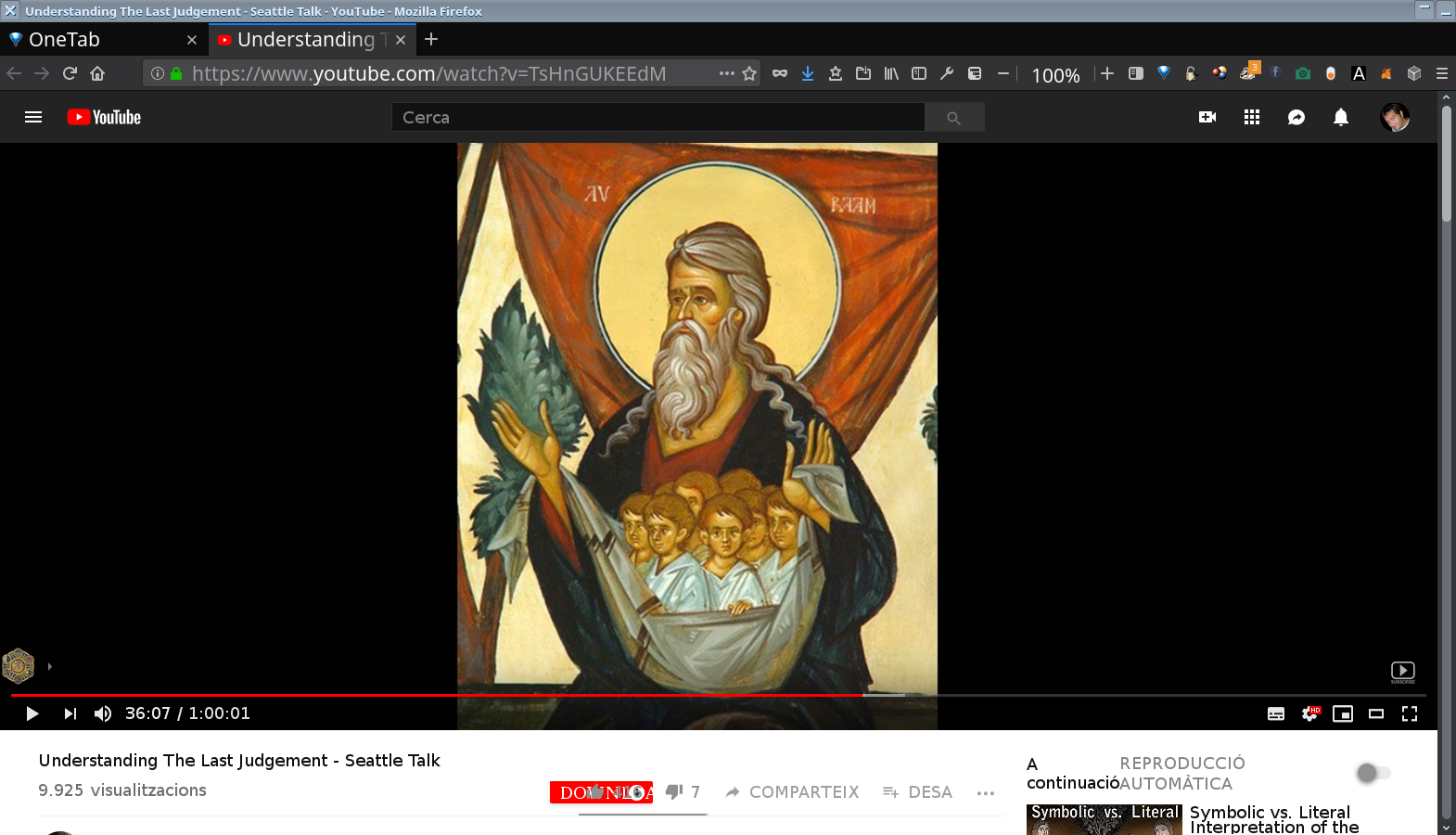Go back in browser history
The width and height of the screenshot is (1456, 835).
click(x=14, y=73)
